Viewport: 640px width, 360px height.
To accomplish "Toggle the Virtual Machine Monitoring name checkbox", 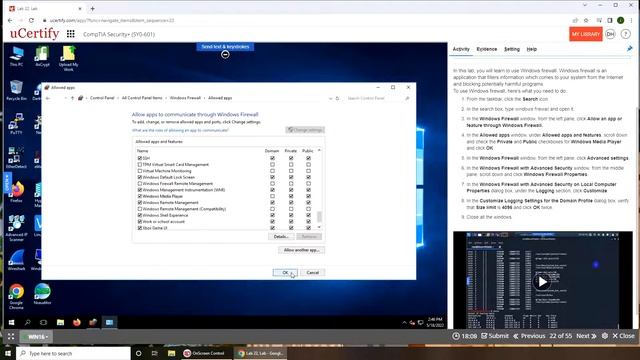I will (x=140, y=171).
